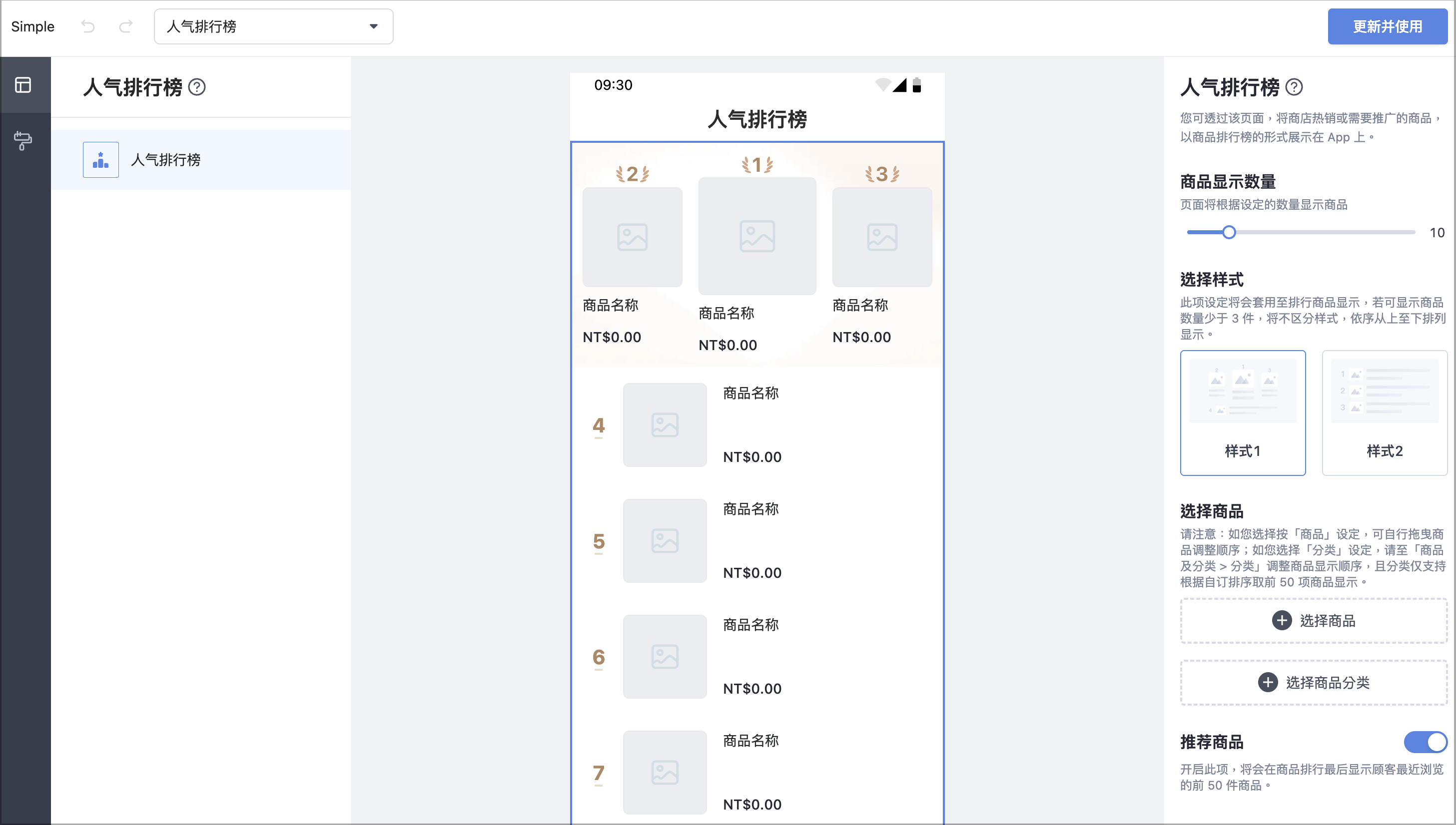This screenshot has height=825, width=1456.
Task: Click rank 4 product image placeholder
Action: 665,425
